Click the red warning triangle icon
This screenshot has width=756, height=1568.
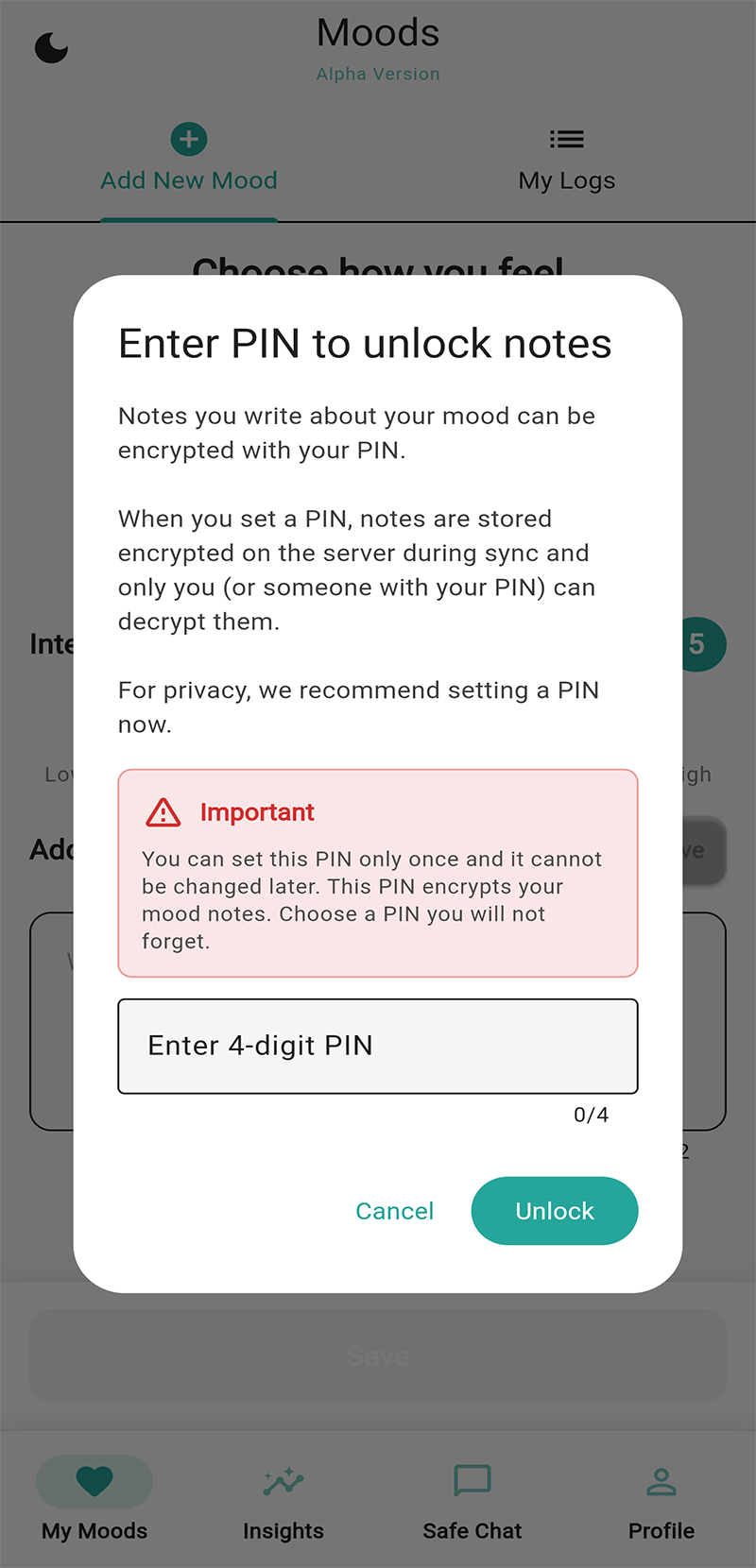pos(162,812)
